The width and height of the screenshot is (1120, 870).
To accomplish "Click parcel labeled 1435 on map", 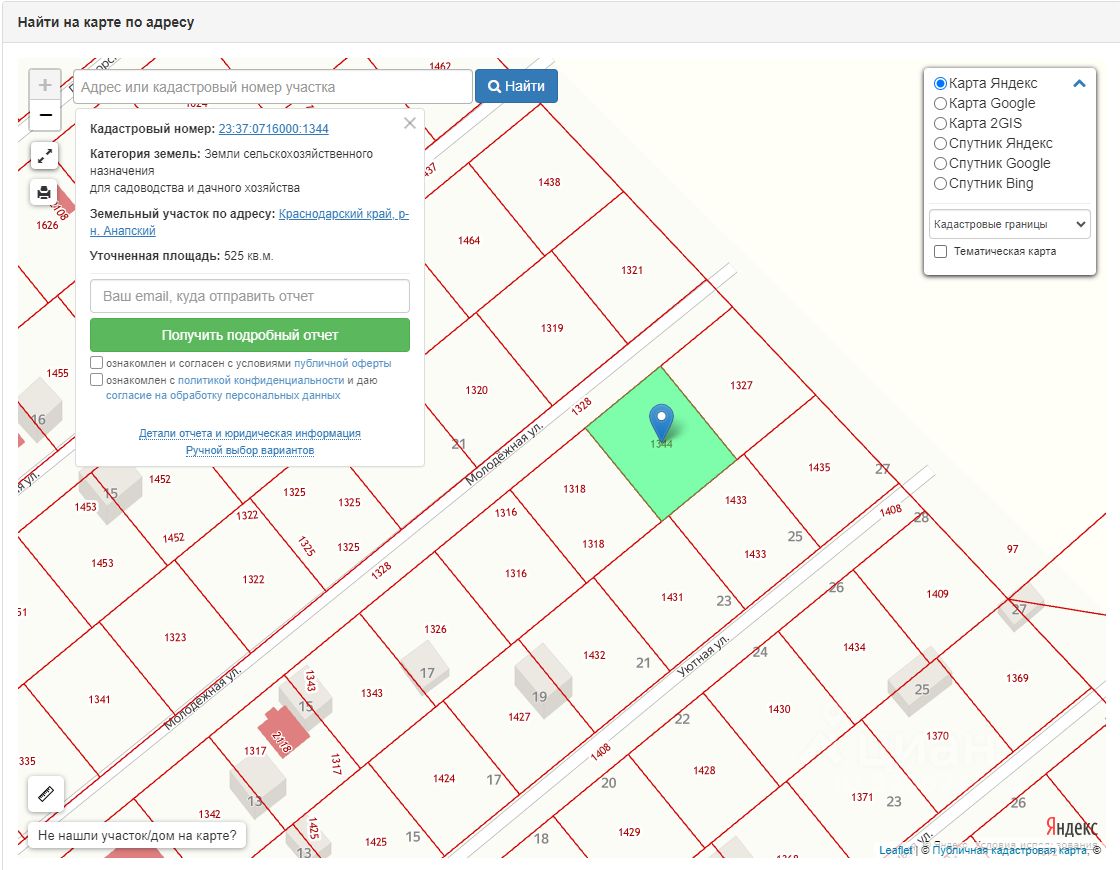I will coord(819,467).
